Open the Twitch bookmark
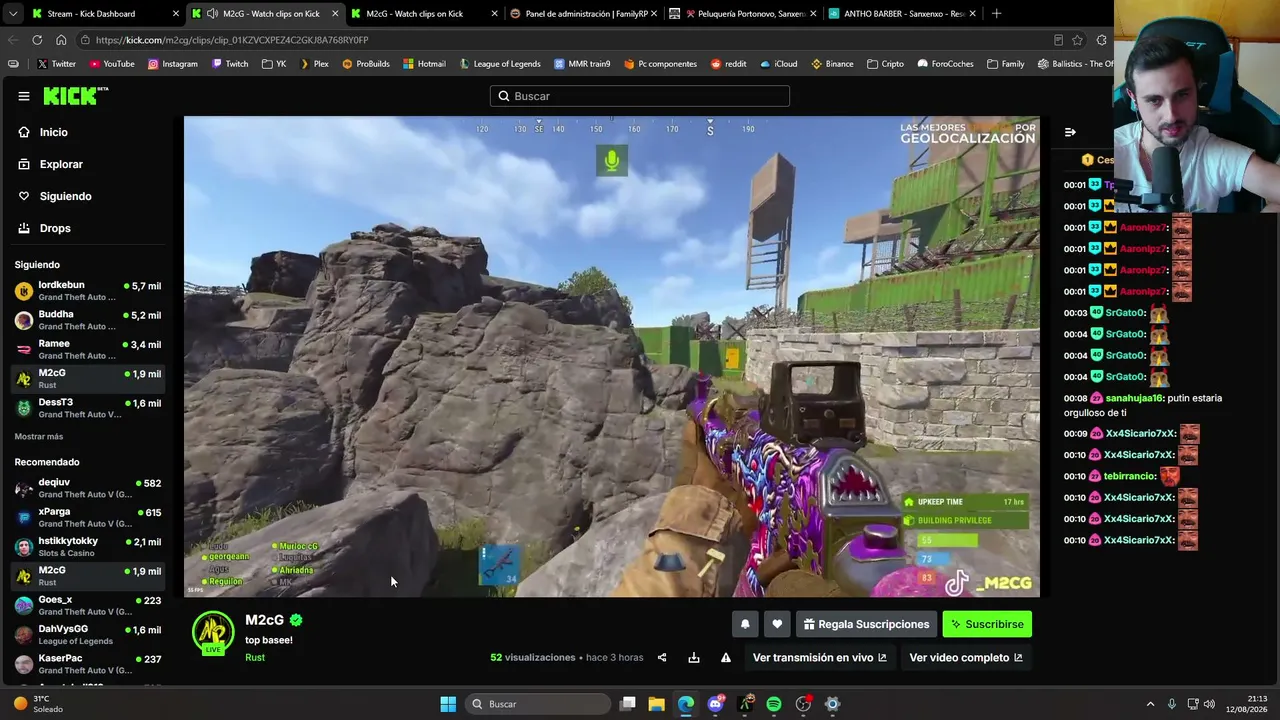 229,64
